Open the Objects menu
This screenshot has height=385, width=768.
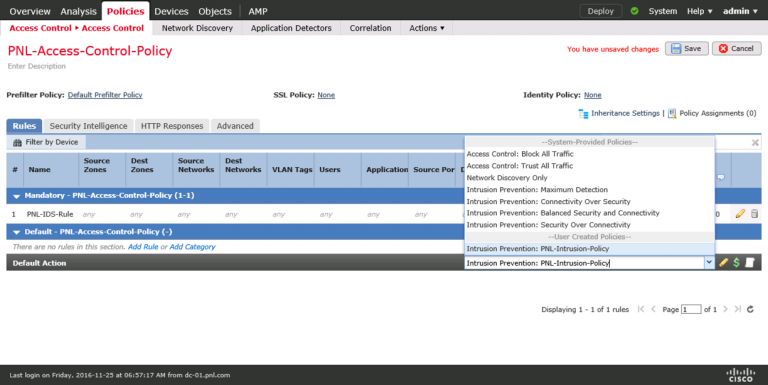click(x=215, y=11)
